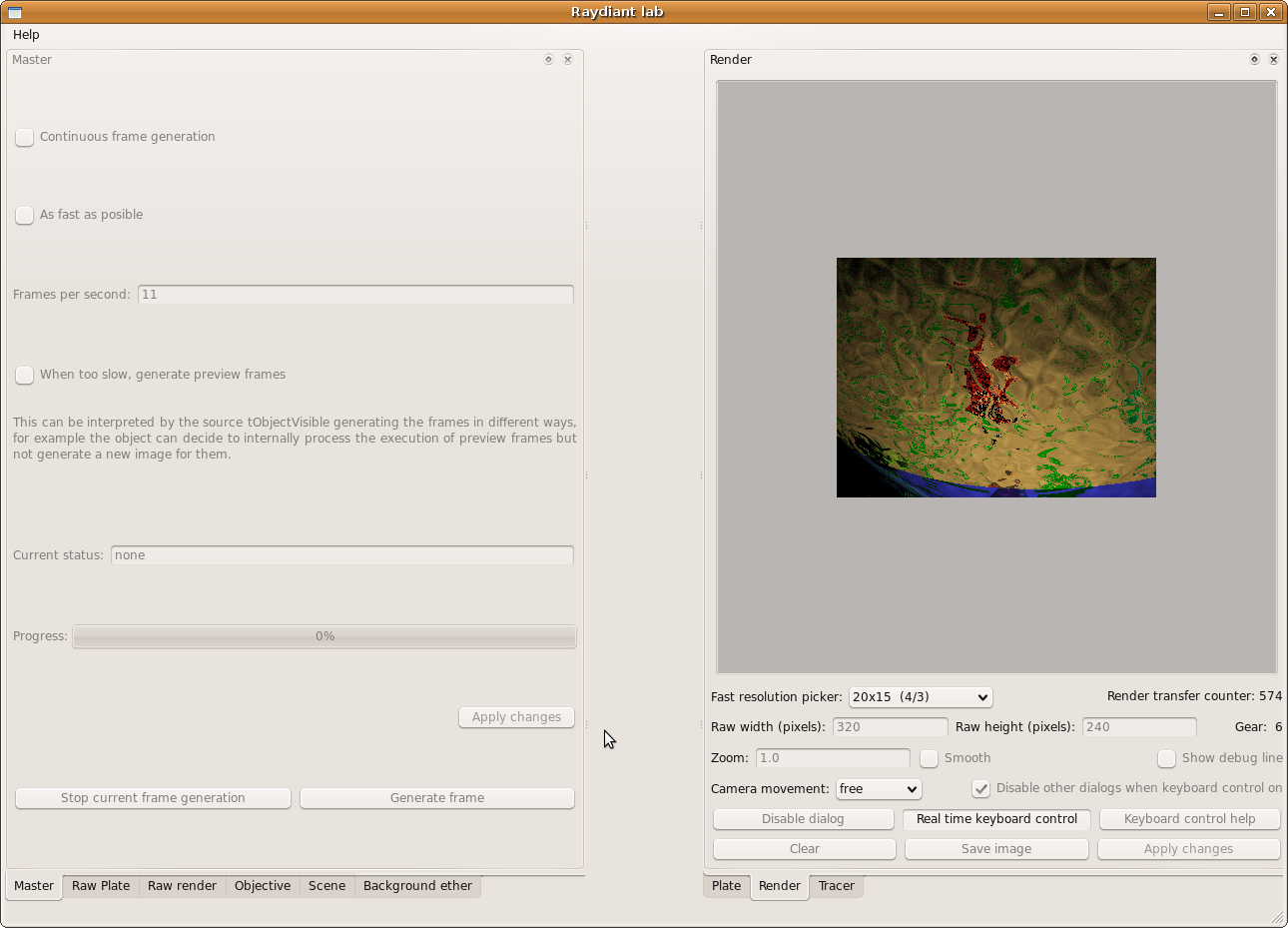The height and width of the screenshot is (928, 1288).
Task: Toggle the Smooth checkbox
Action: [930, 758]
